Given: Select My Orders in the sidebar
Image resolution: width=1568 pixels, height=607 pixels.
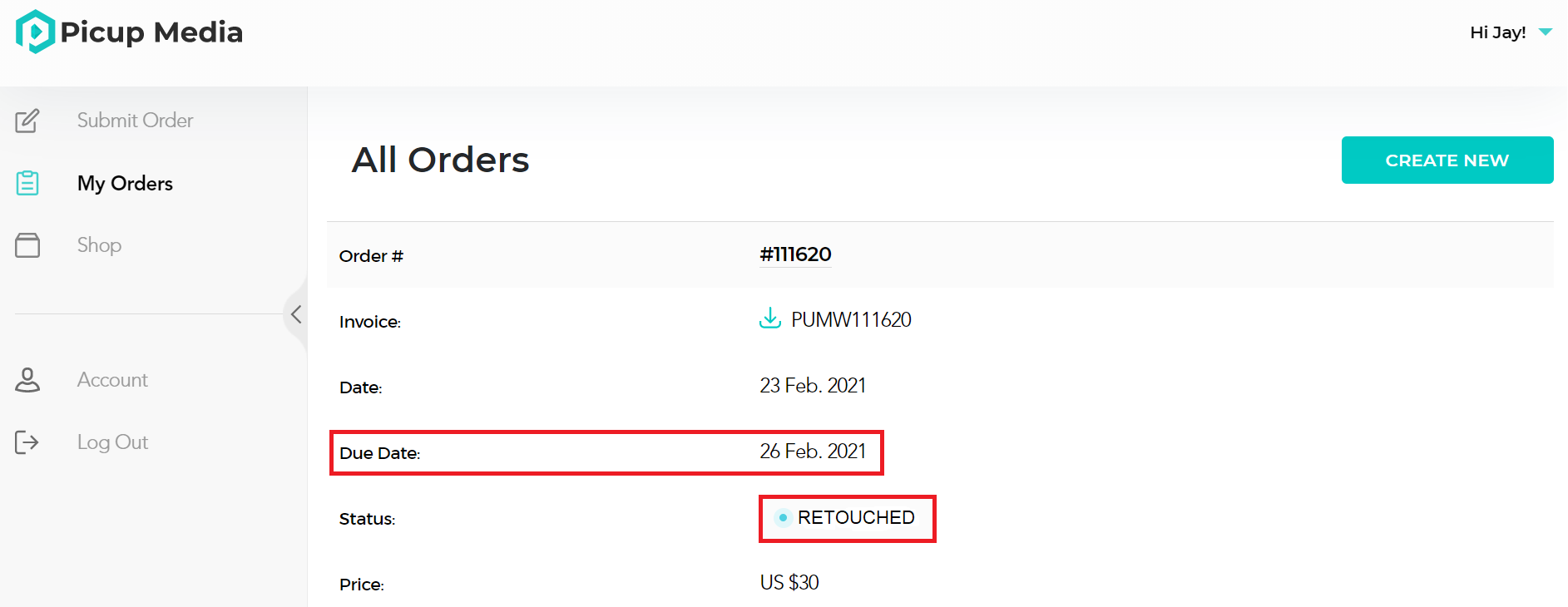Looking at the screenshot, I should [x=125, y=183].
